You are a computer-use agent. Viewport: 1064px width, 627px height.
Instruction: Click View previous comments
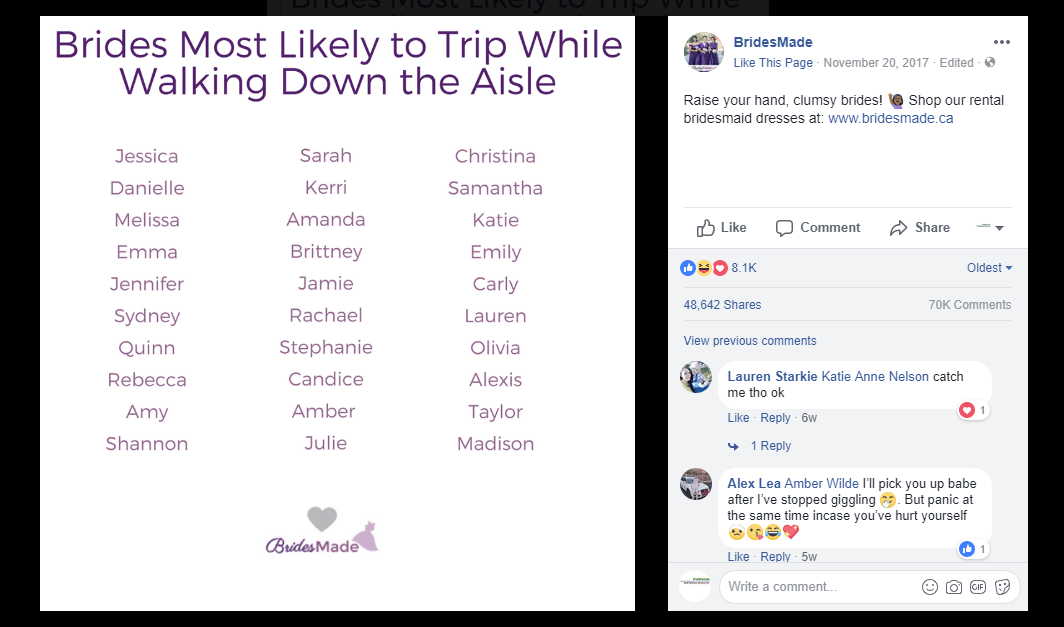tap(750, 340)
